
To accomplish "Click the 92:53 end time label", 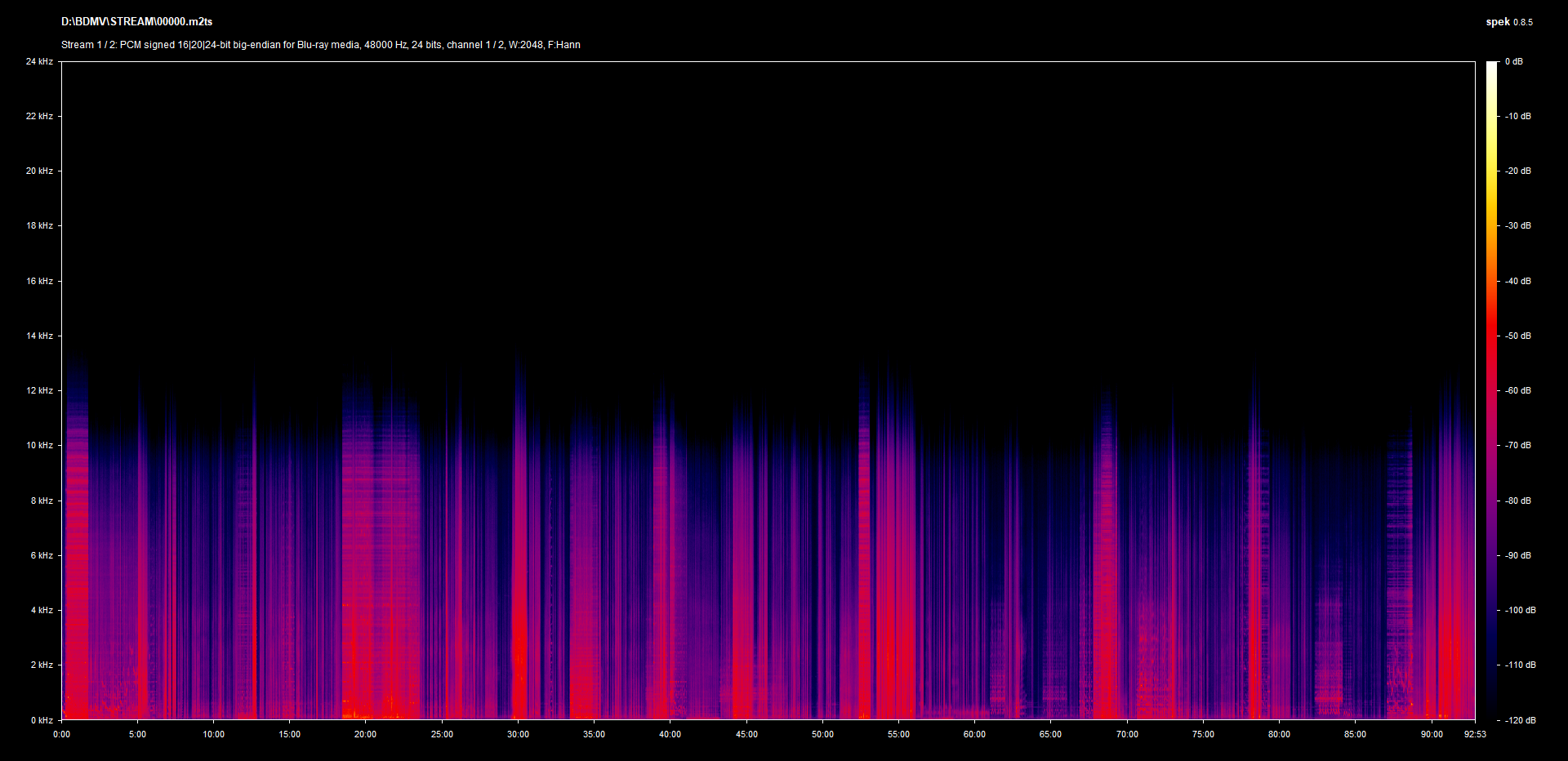I will [x=1475, y=734].
